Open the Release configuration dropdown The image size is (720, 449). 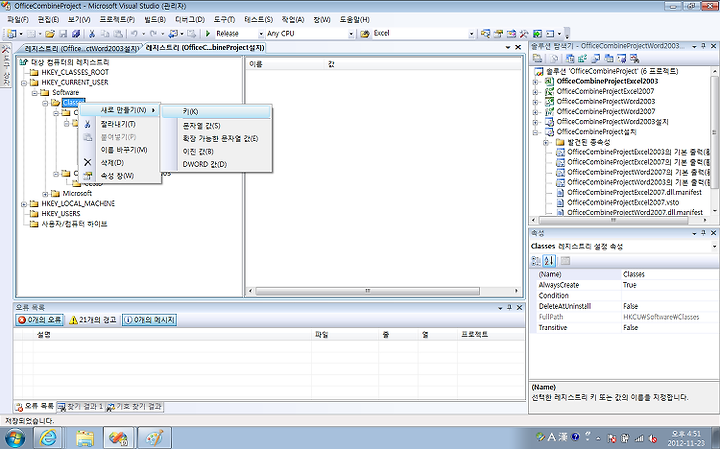click(261, 34)
